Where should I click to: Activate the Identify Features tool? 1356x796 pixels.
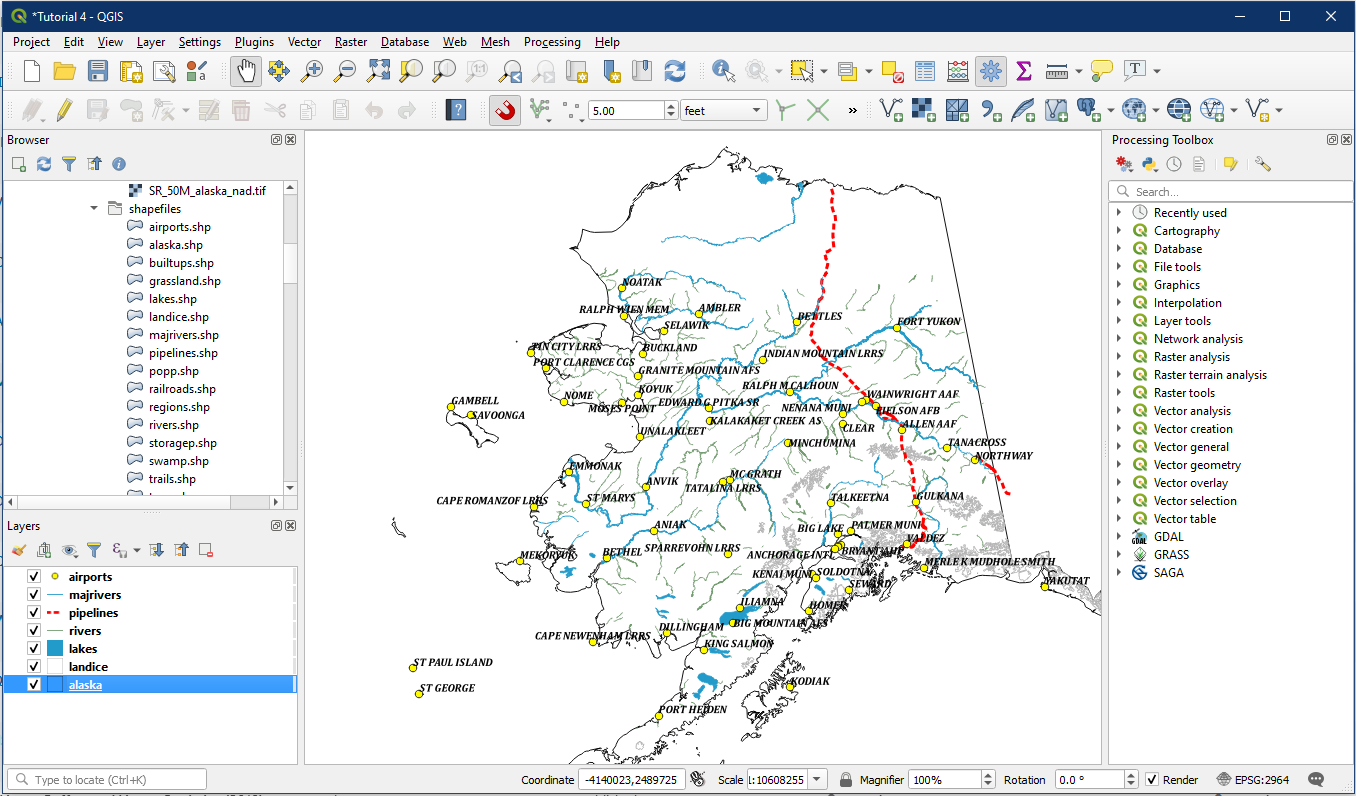pos(723,71)
